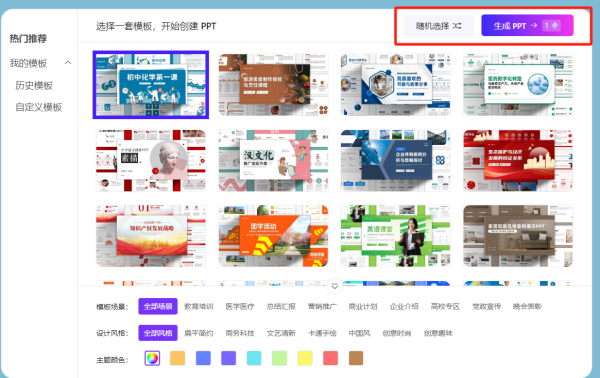This screenshot has width=600, height=378.
Task: Pick the orange theme color swatch
Action: (178, 358)
